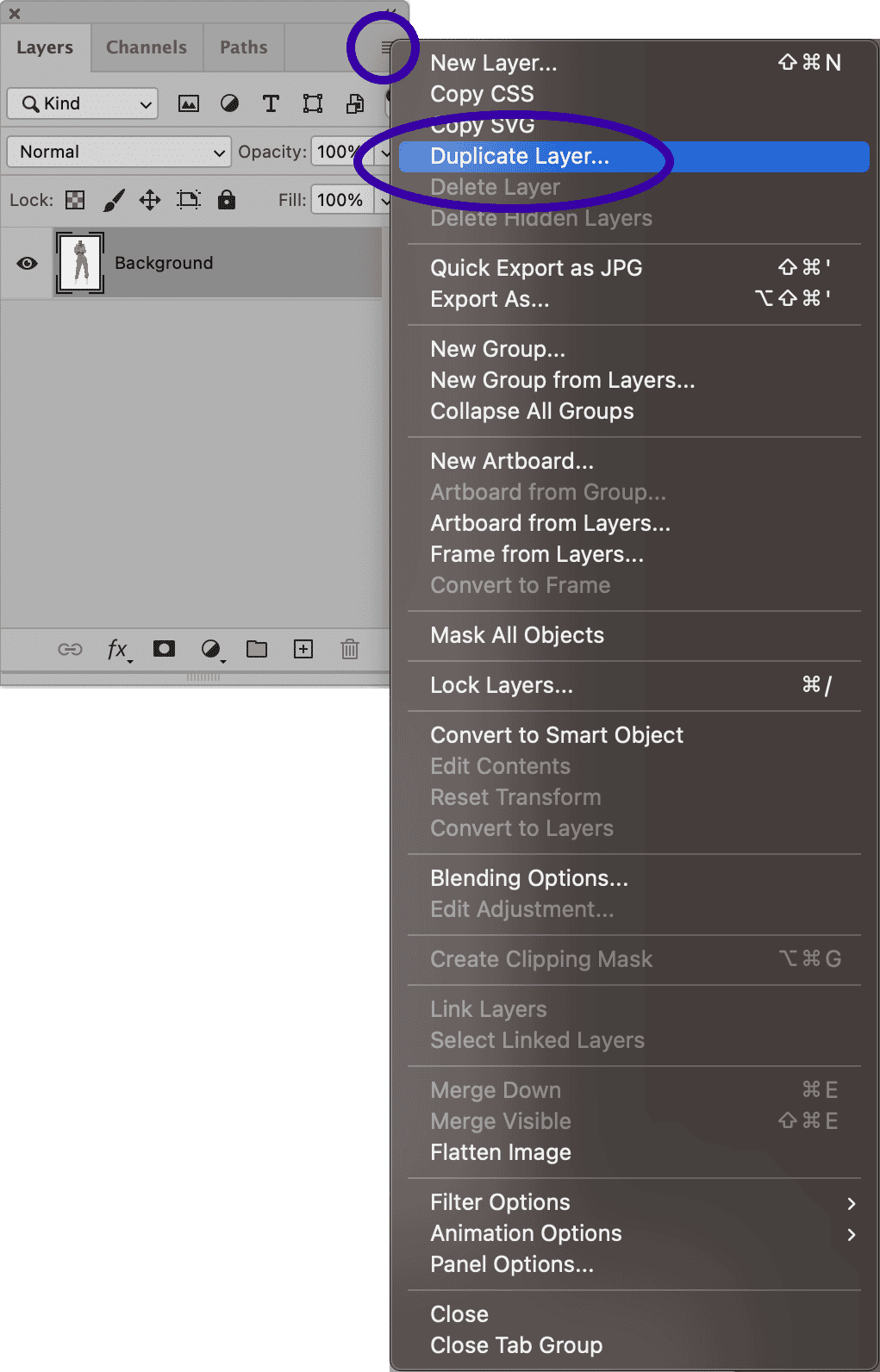Click the create new group folder icon

tap(257, 649)
